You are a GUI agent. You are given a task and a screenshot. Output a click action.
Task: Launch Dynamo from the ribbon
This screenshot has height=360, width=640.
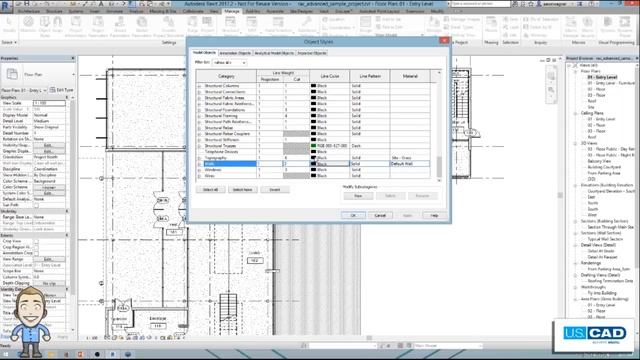click(607, 25)
